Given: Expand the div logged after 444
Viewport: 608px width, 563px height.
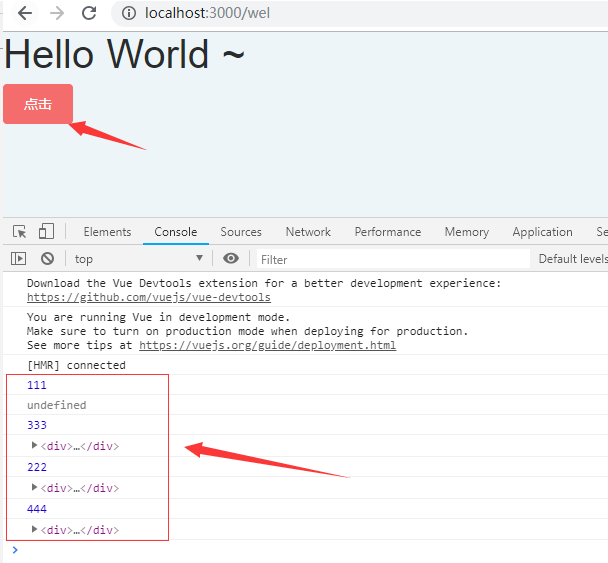Looking at the screenshot, I should click(34, 529).
